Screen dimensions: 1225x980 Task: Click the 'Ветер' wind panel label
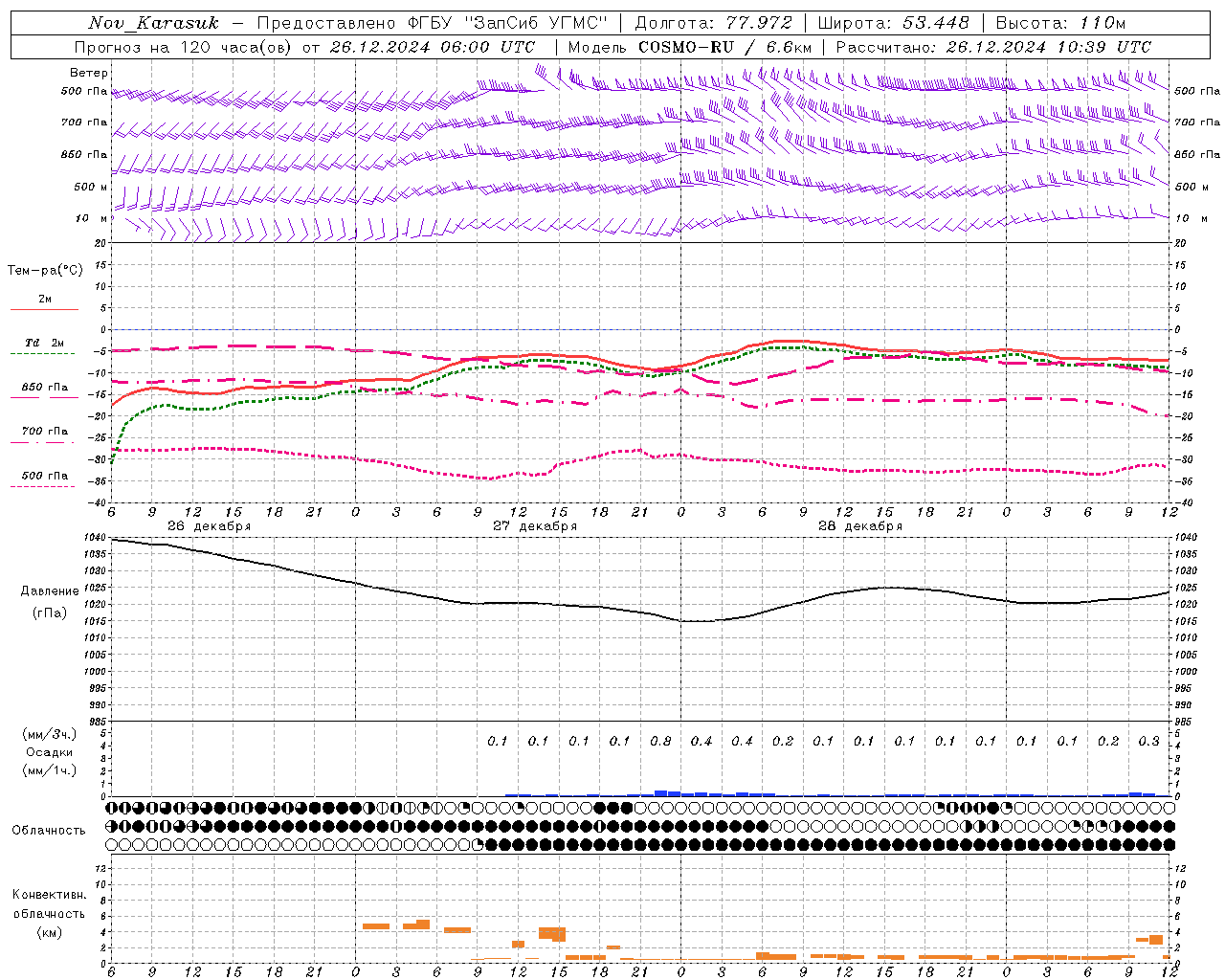(89, 73)
